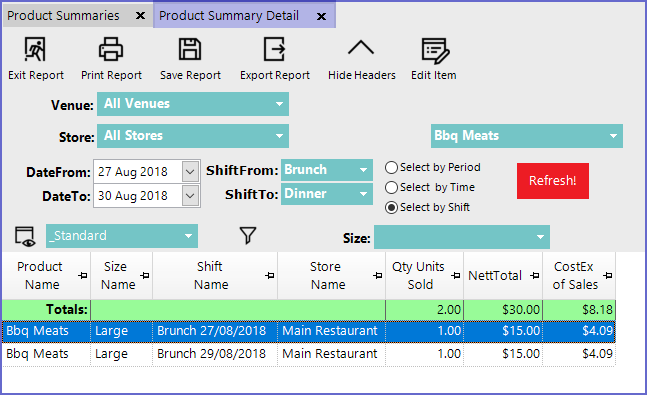
Task: Click the Save Report floppy disk icon
Action: point(190,50)
